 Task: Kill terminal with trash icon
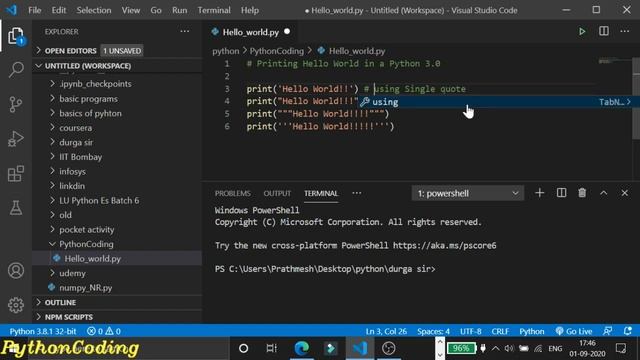[x=582, y=193]
